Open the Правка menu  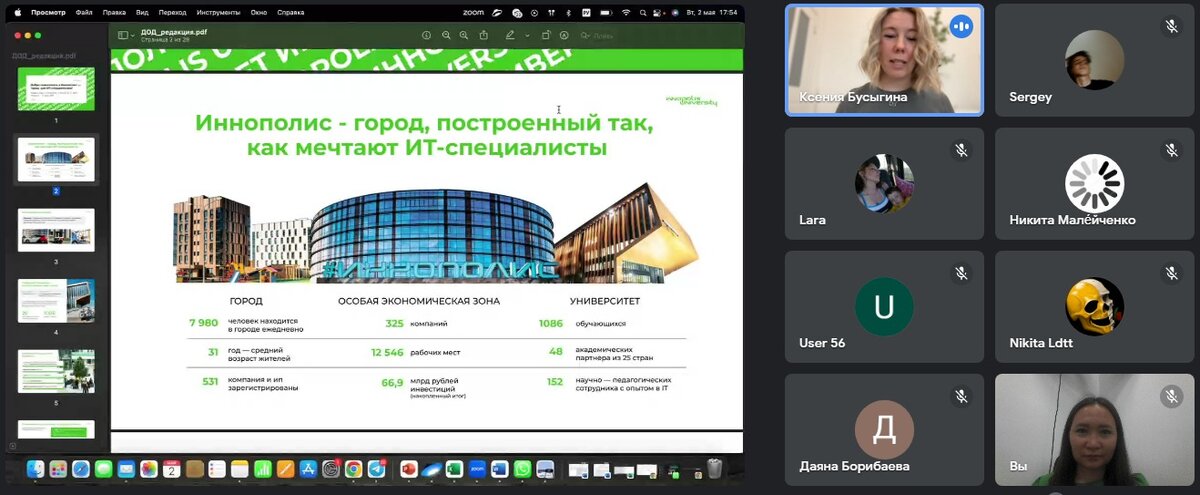point(114,12)
